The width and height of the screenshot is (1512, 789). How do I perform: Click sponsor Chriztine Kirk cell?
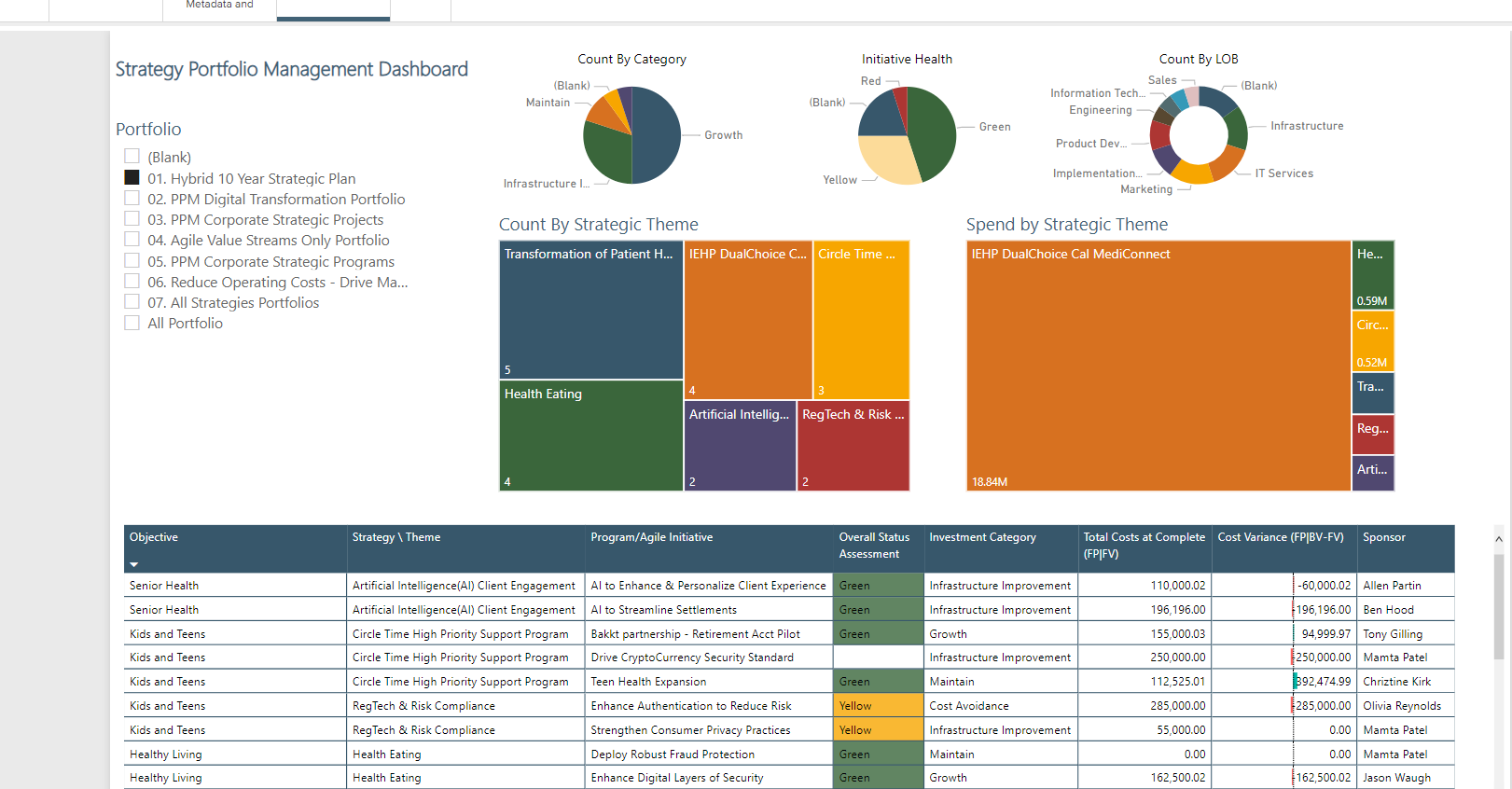pyautogui.click(x=1406, y=682)
